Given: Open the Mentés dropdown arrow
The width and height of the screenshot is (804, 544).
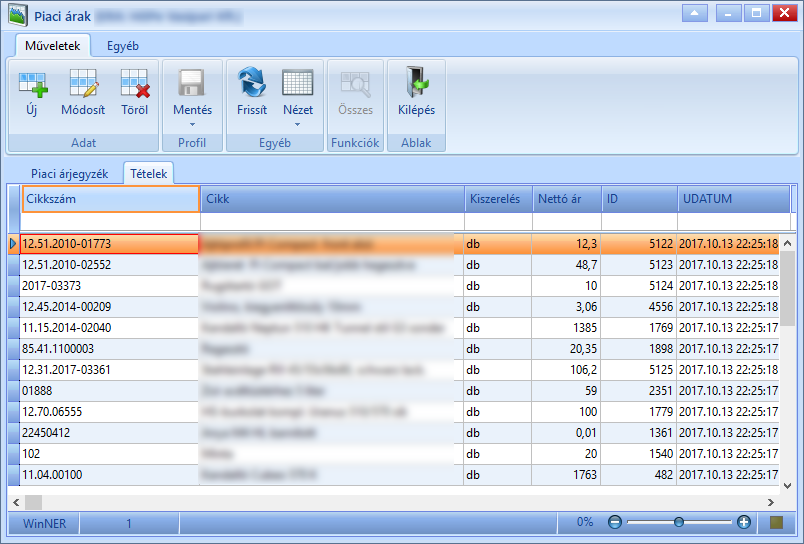Looking at the screenshot, I should pyautogui.click(x=192, y=125).
